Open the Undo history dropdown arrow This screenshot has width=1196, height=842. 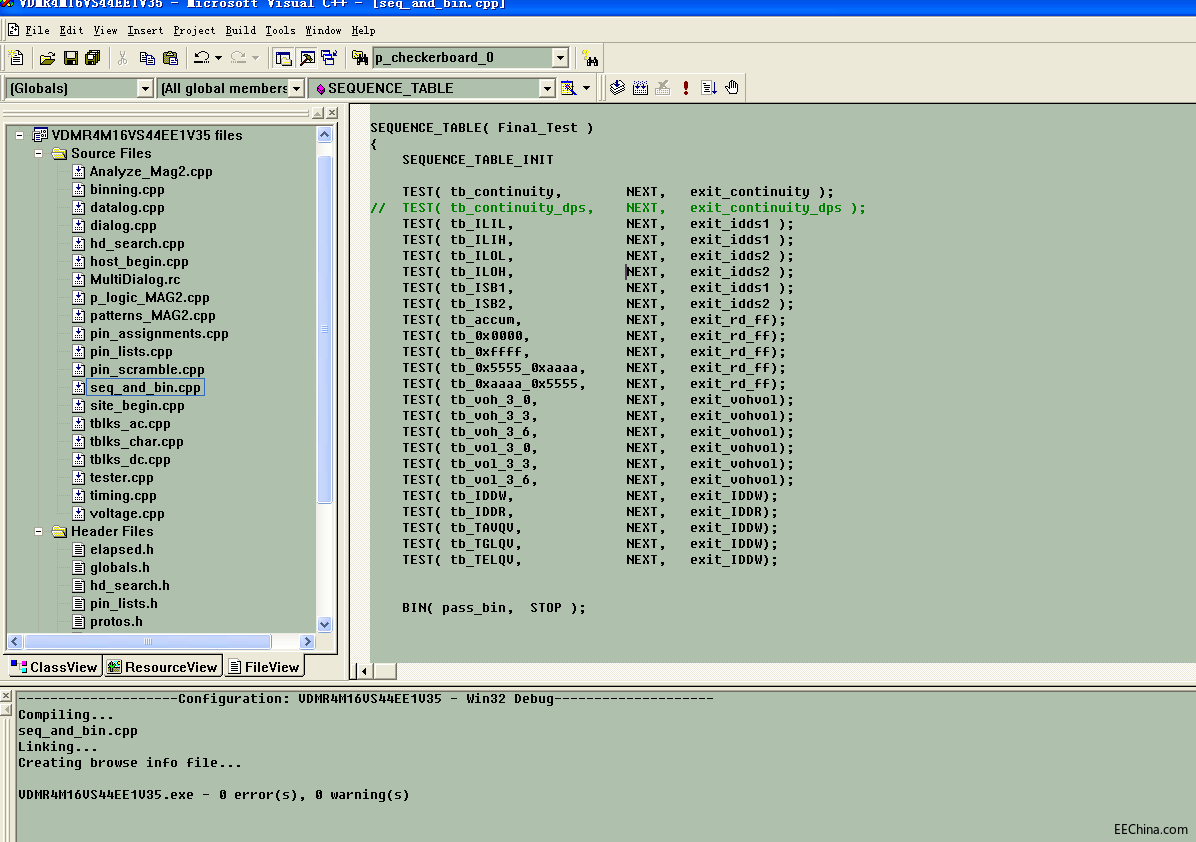[218, 58]
